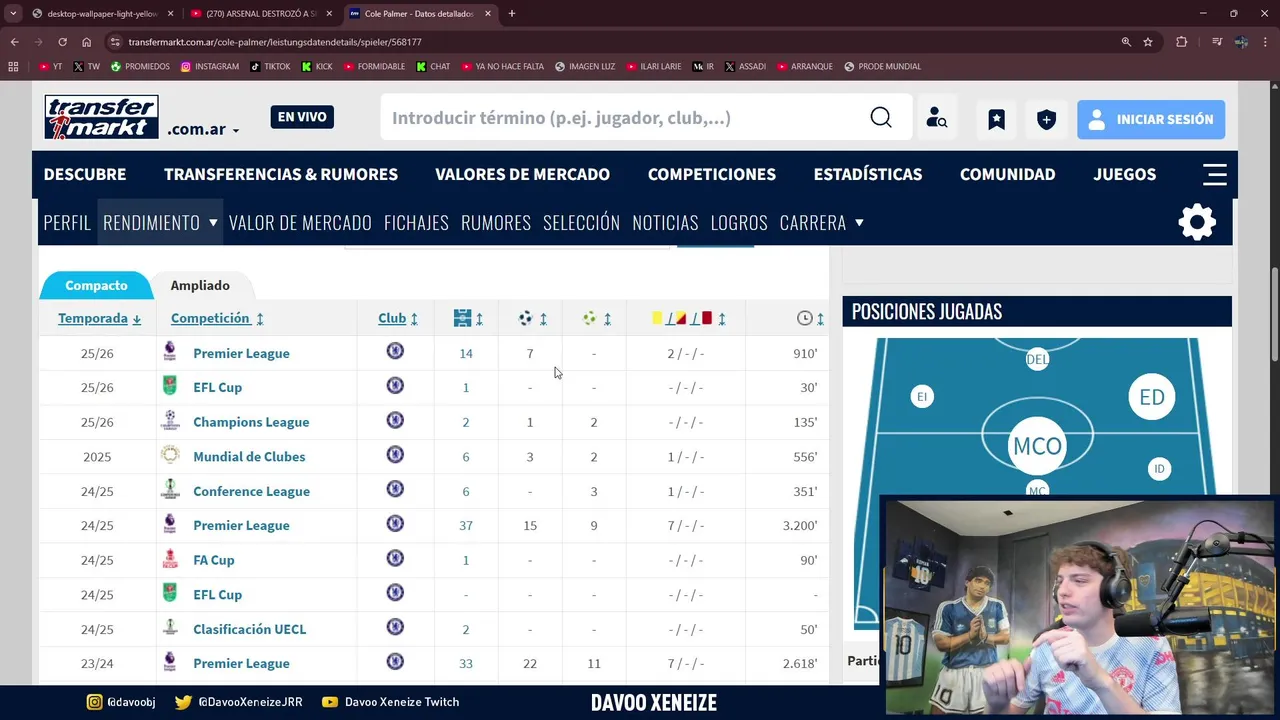
Task: Open VALORES DE MERCADO in main navigation
Action: (522, 174)
